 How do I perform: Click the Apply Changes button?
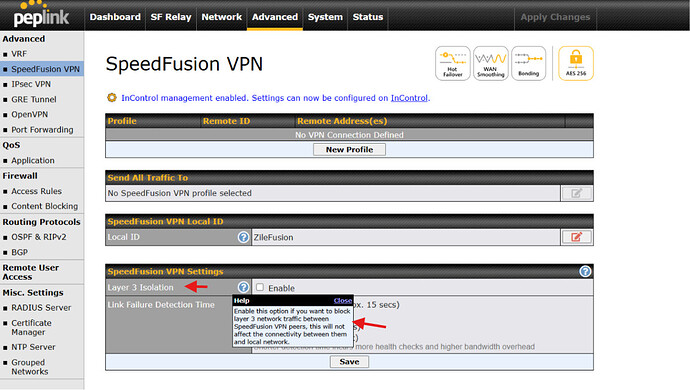[555, 17]
